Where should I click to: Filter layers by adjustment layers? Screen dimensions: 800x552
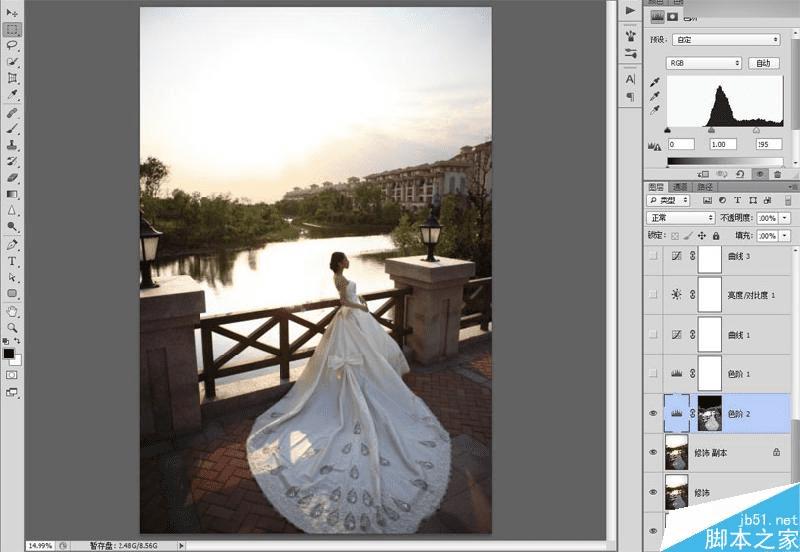(x=722, y=200)
